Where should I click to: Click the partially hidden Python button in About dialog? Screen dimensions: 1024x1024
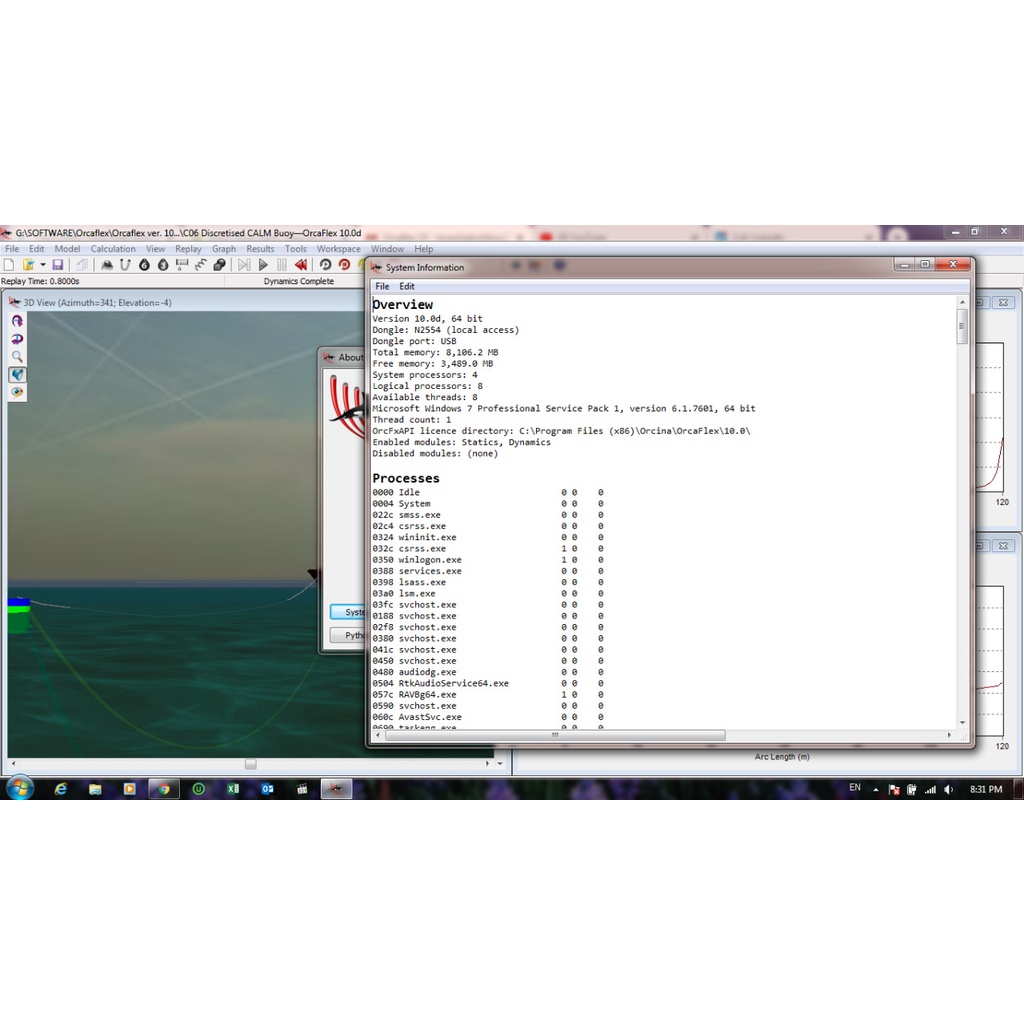tap(347, 635)
